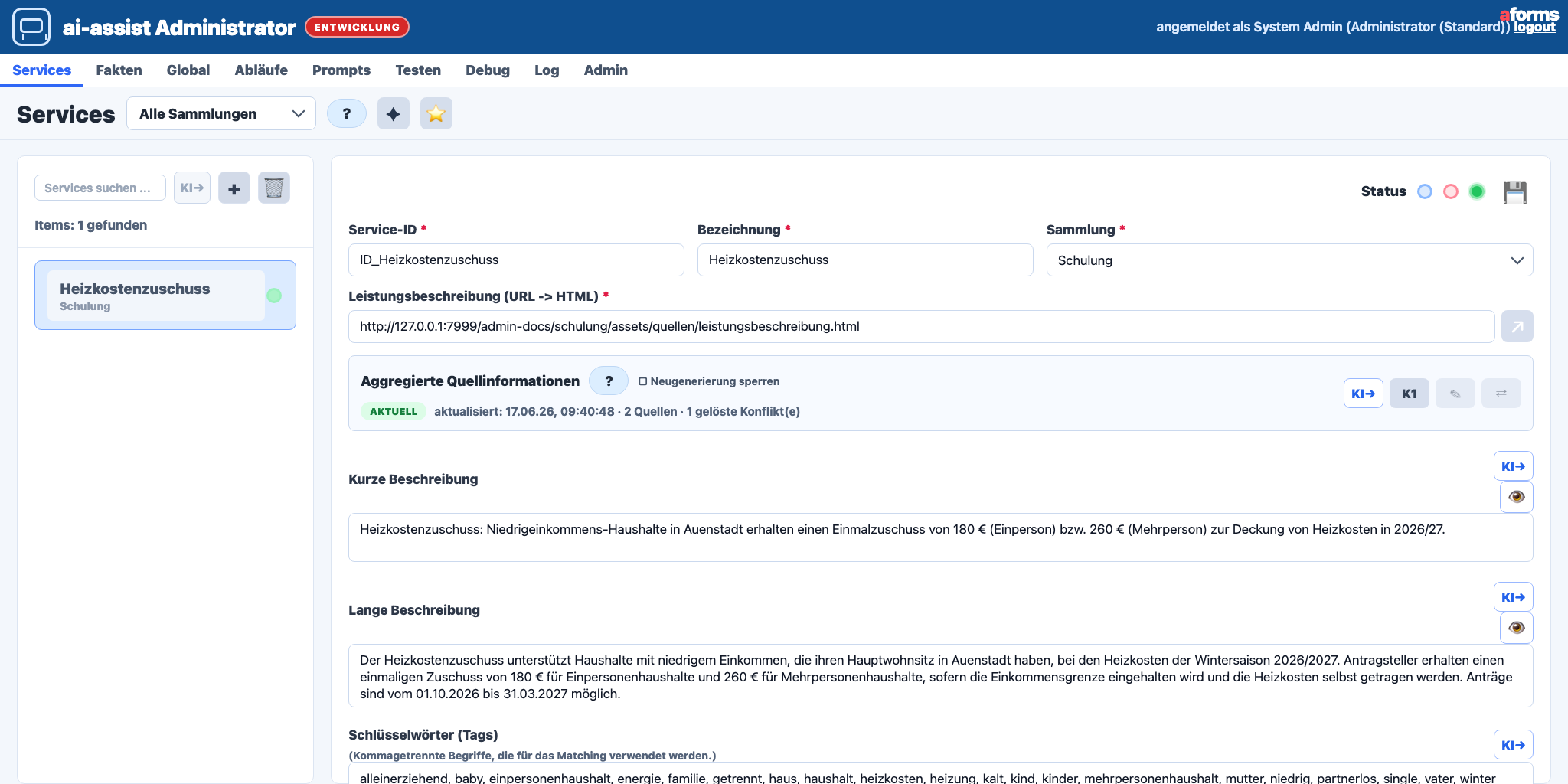Focus the Services suchen search field
Screen dimensions: 1568x784
coord(100,188)
